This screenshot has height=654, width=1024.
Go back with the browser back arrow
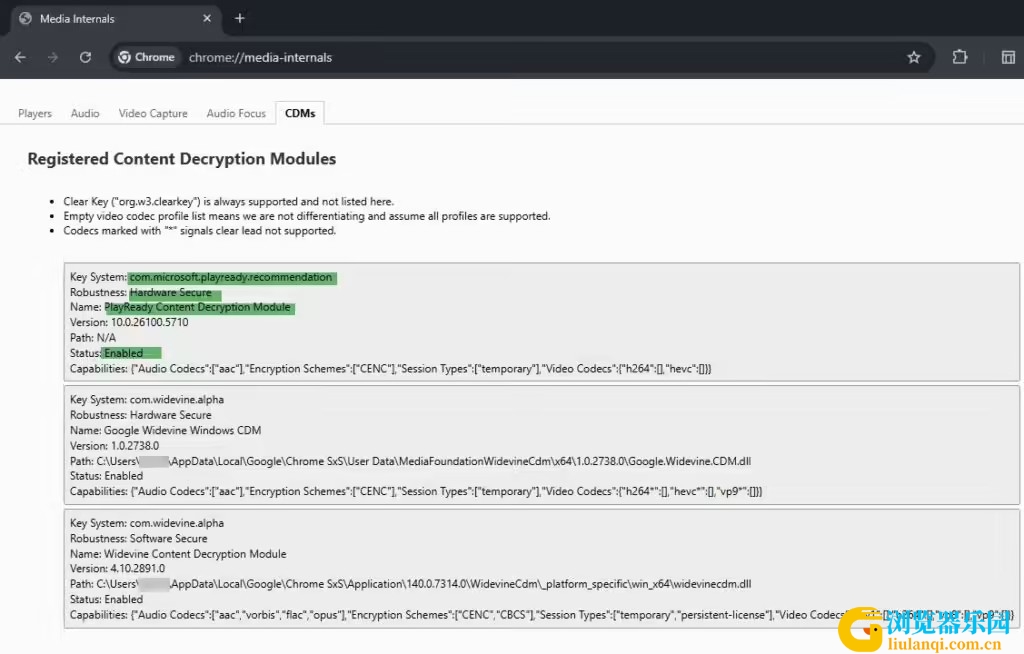[x=20, y=57]
